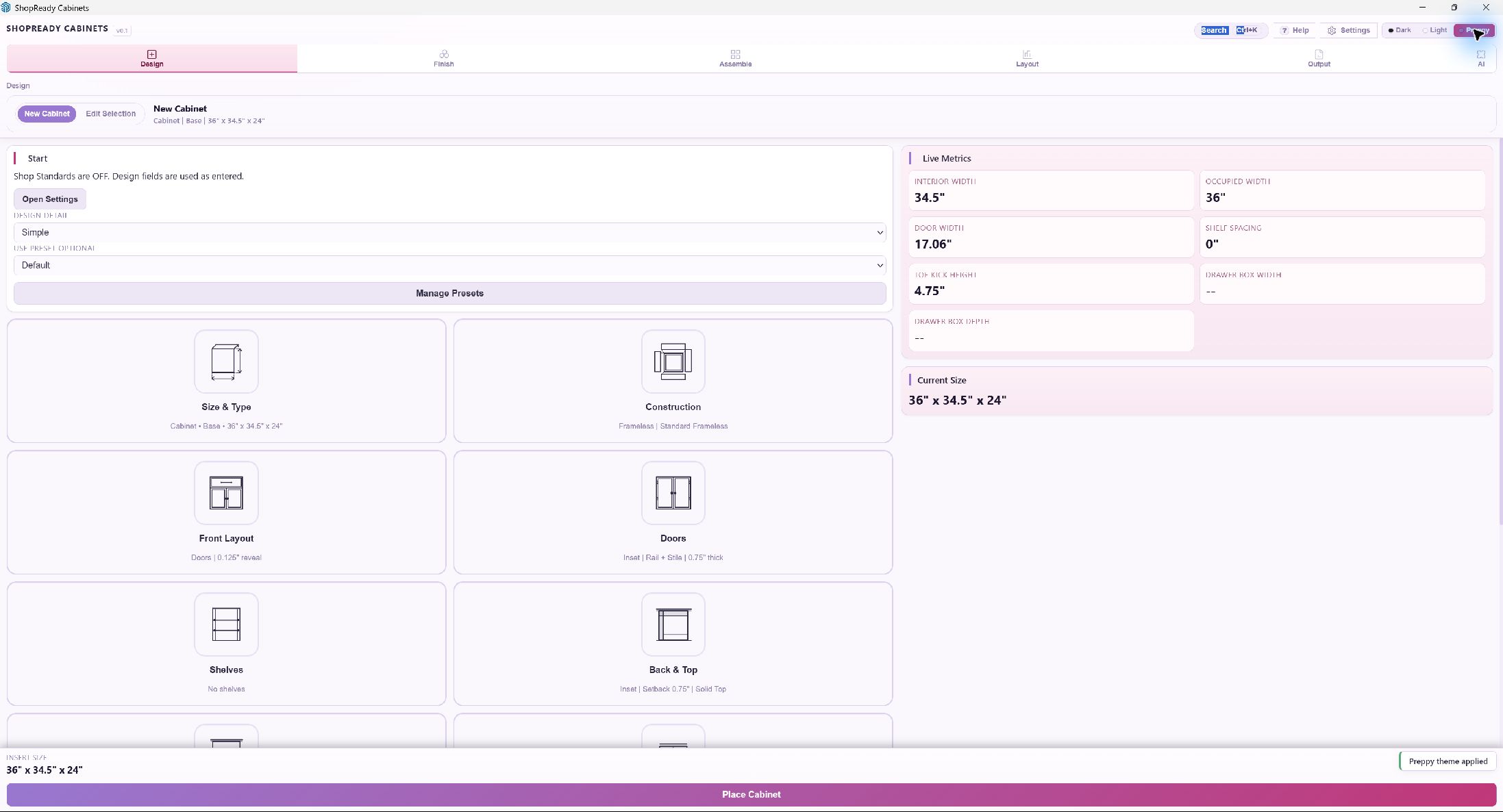Select New Cabinet mode
This screenshot has width=1503, height=812.
[x=47, y=114]
